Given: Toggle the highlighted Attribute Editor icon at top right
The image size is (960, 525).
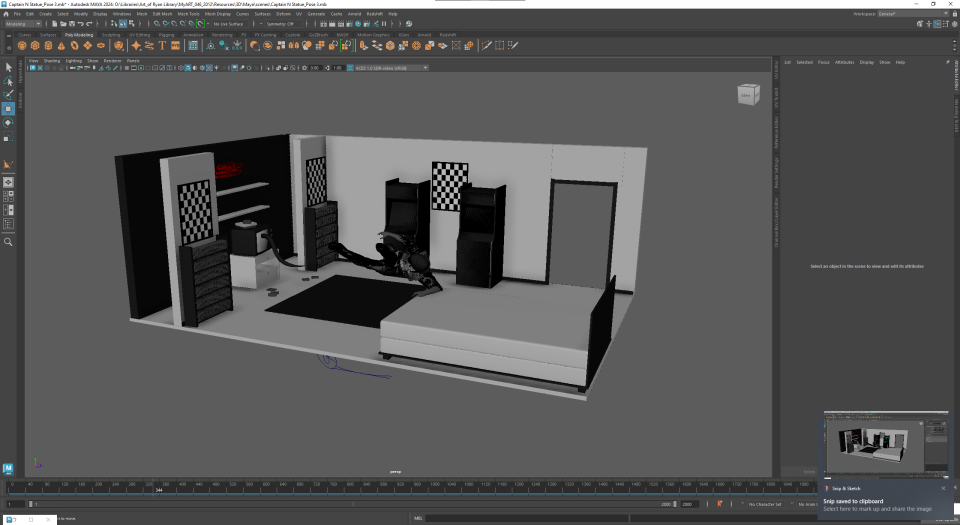Looking at the screenshot, I should (x=937, y=24).
